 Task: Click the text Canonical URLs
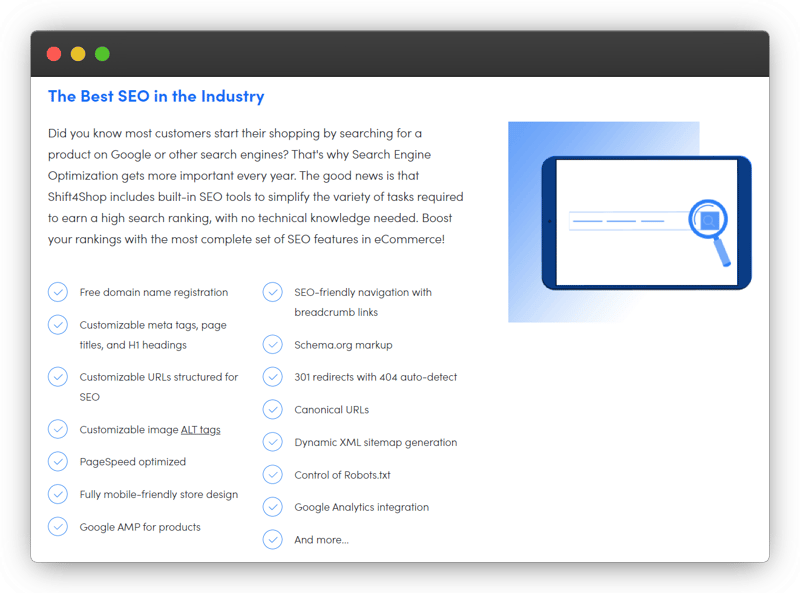[332, 410]
